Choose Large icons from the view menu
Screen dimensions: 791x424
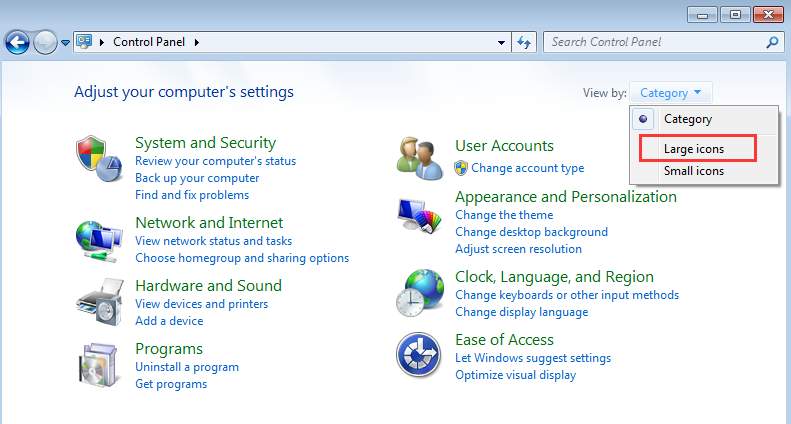pyautogui.click(x=694, y=149)
